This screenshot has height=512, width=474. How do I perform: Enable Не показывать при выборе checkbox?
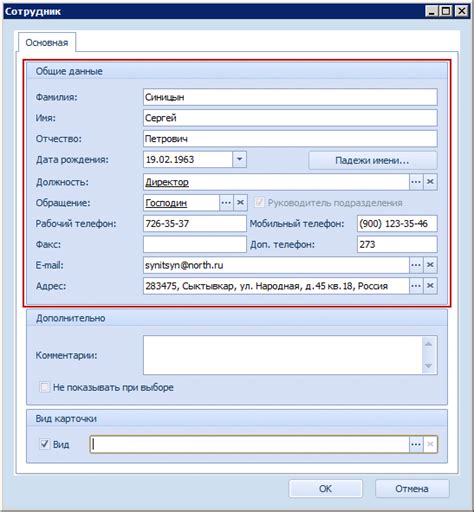click(x=44, y=387)
